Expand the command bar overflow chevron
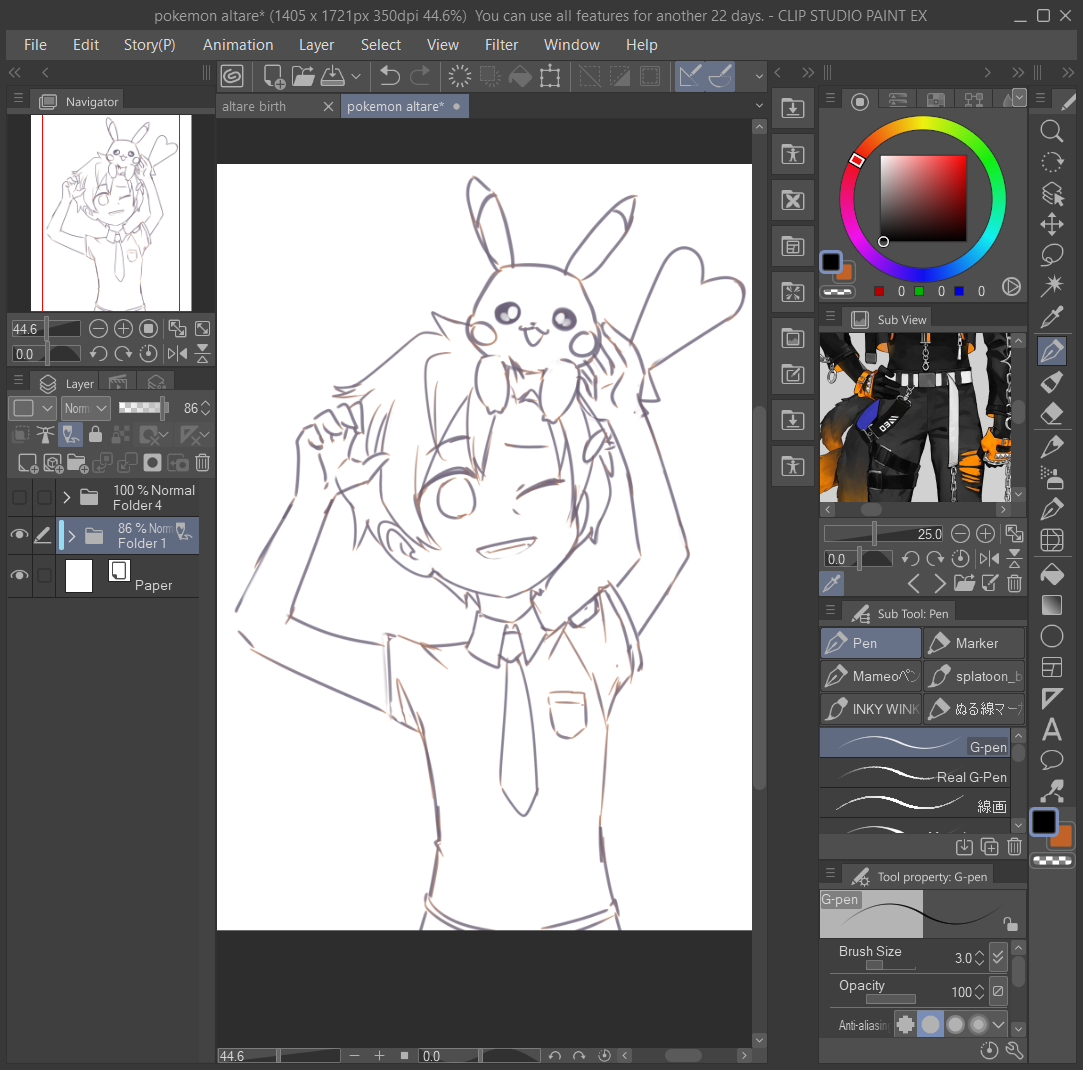Screen dimensions: 1083x1070 point(759,76)
